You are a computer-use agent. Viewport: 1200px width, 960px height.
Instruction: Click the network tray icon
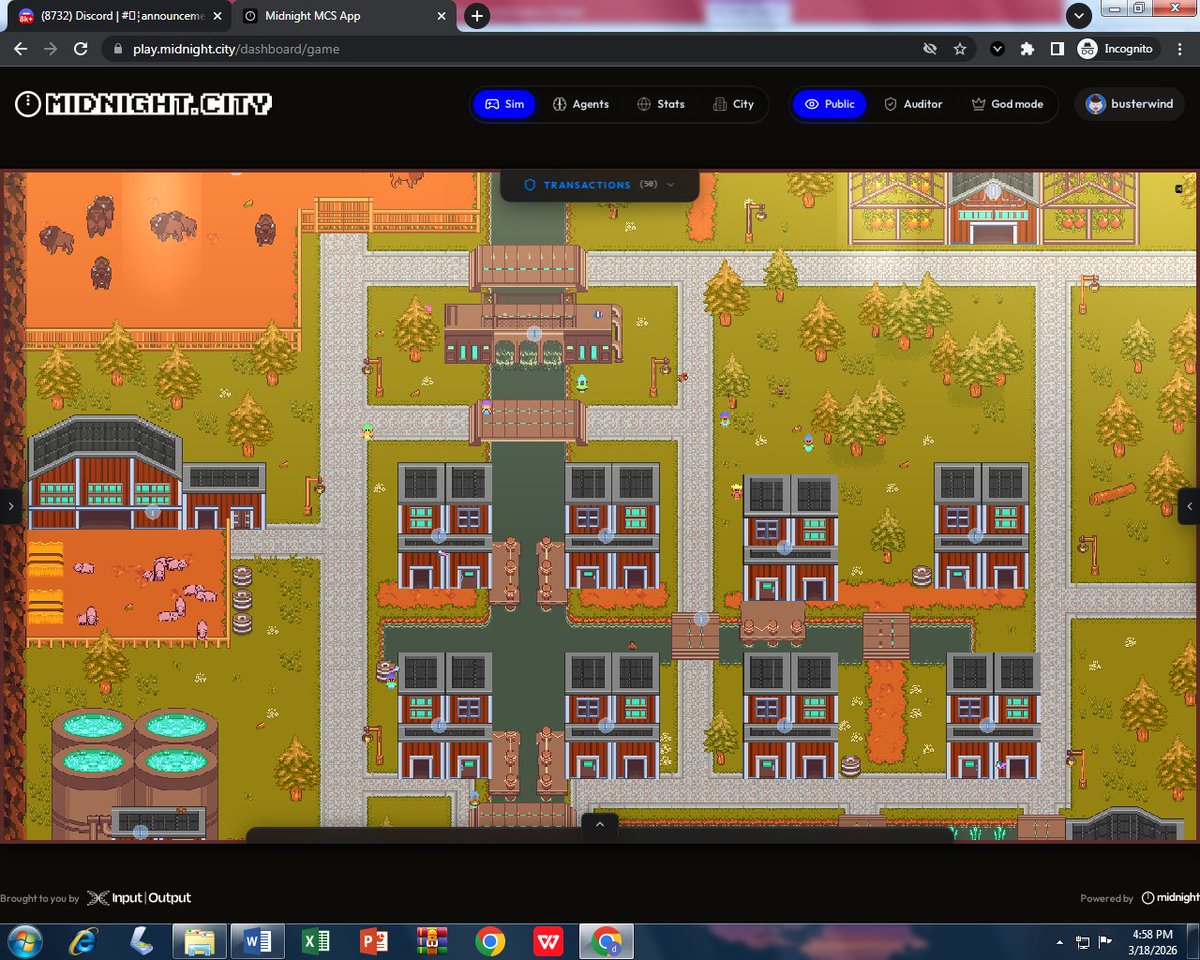(x=1083, y=942)
